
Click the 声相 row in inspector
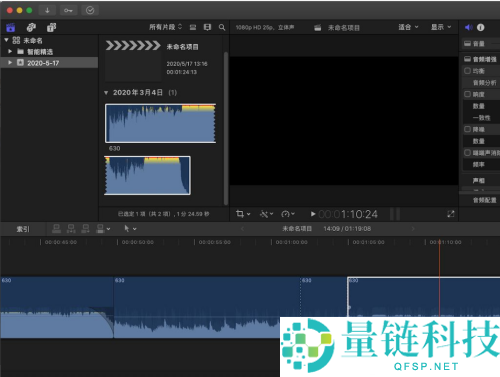pos(479,180)
